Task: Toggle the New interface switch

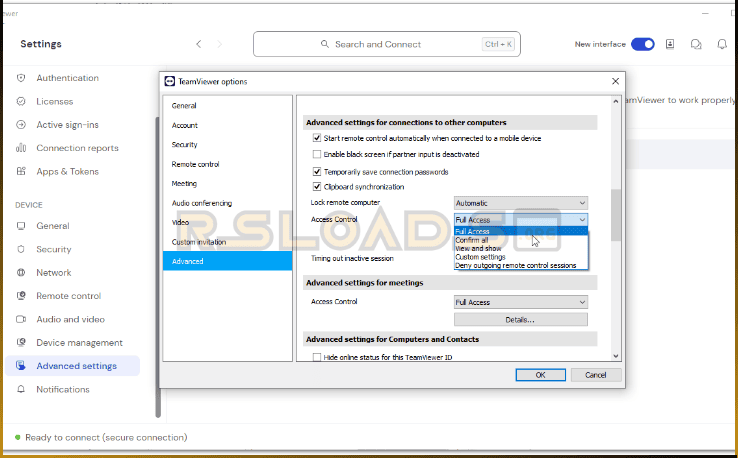Action: pyautogui.click(x=643, y=44)
